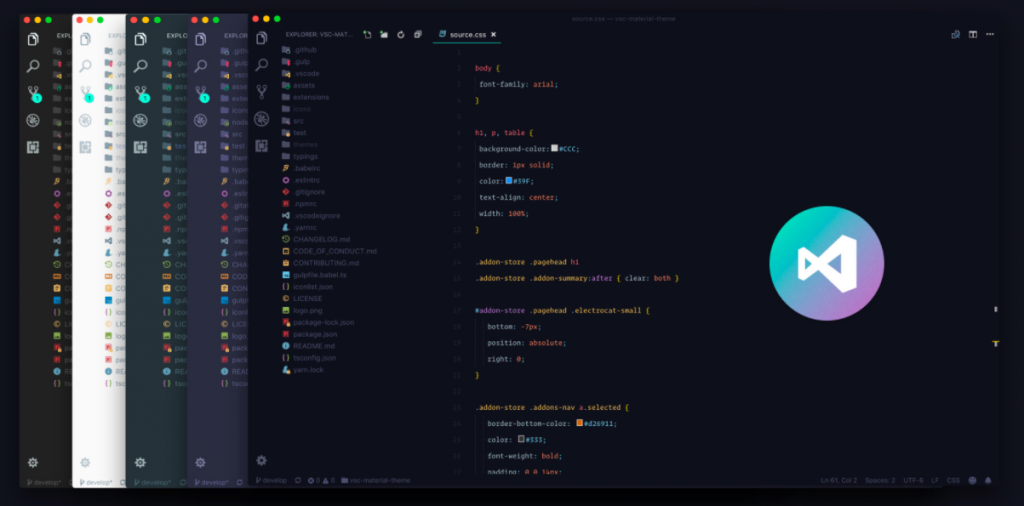The height and width of the screenshot is (506, 1024).
Task: Open the .eslintrc file
Action: [x=300, y=180]
